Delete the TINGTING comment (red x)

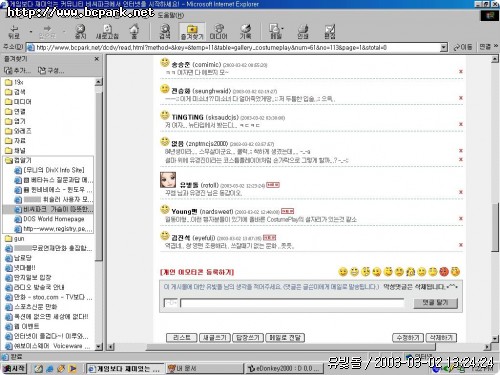tap(461, 124)
